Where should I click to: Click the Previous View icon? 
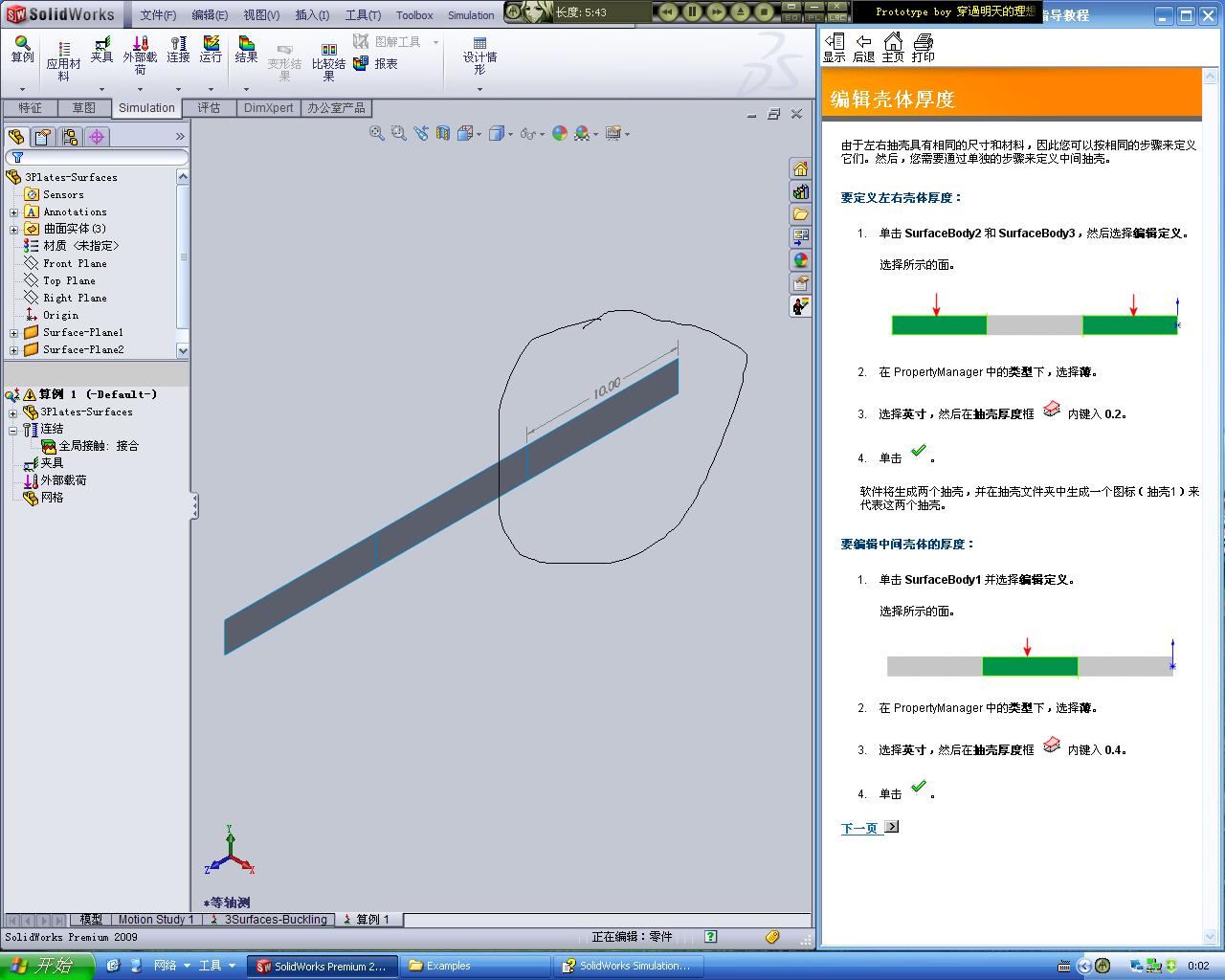pyautogui.click(x=421, y=134)
